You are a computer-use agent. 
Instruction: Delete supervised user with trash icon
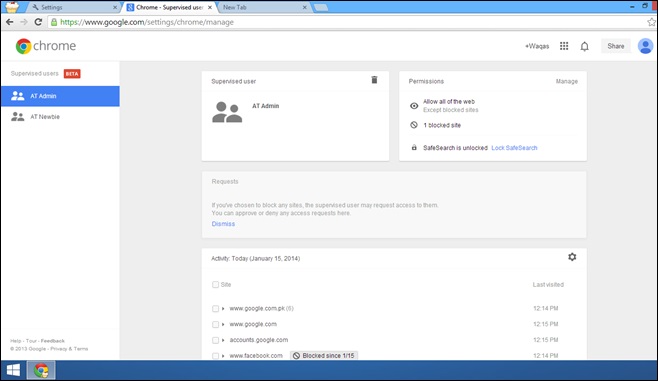[374, 80]
